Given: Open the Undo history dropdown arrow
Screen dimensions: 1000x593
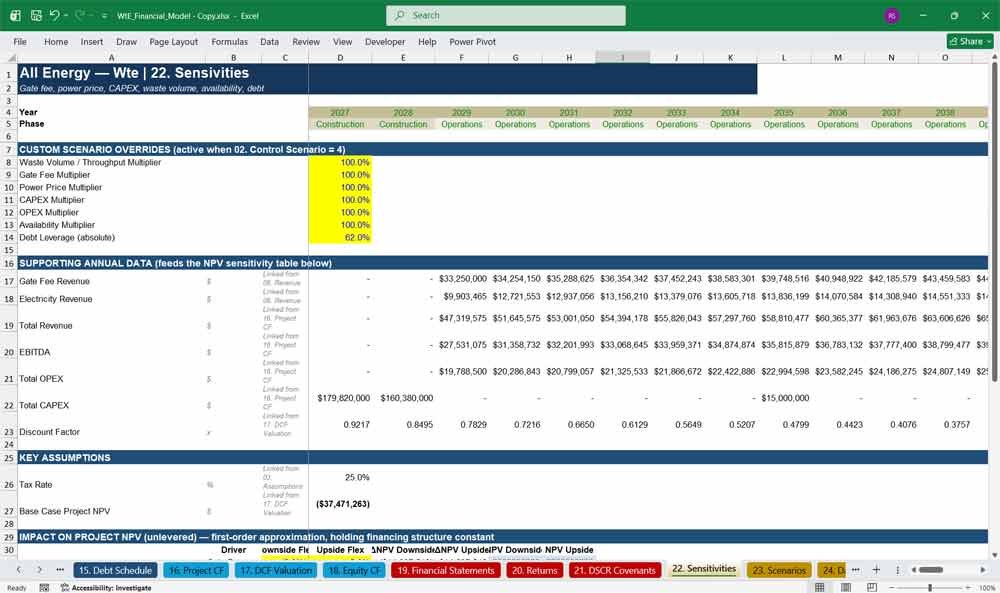Looking at the screenshot, I should 66,15.
